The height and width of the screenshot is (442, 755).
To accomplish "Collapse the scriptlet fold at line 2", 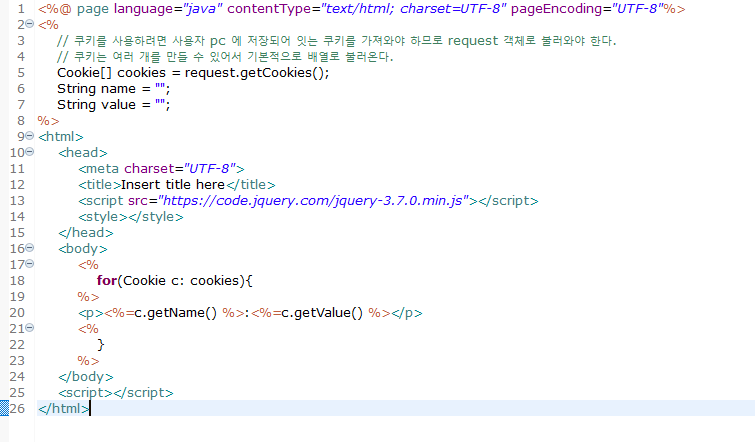I will click(x=29, y=24).
